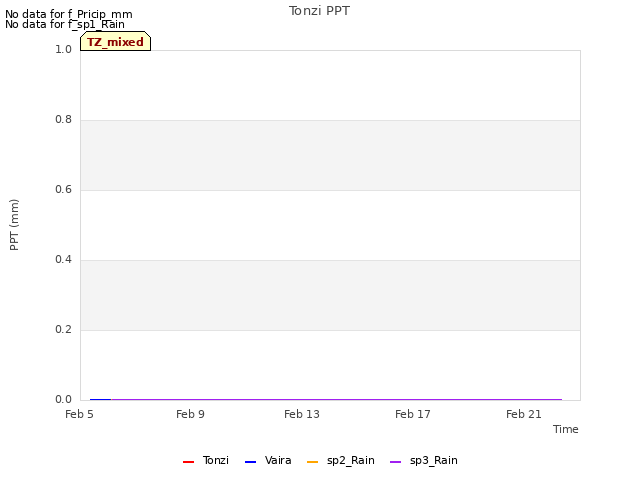Click the 0.4 y-axis tick label
The width and height of the screenshot is (640, 480).
(x=63, y=260)
